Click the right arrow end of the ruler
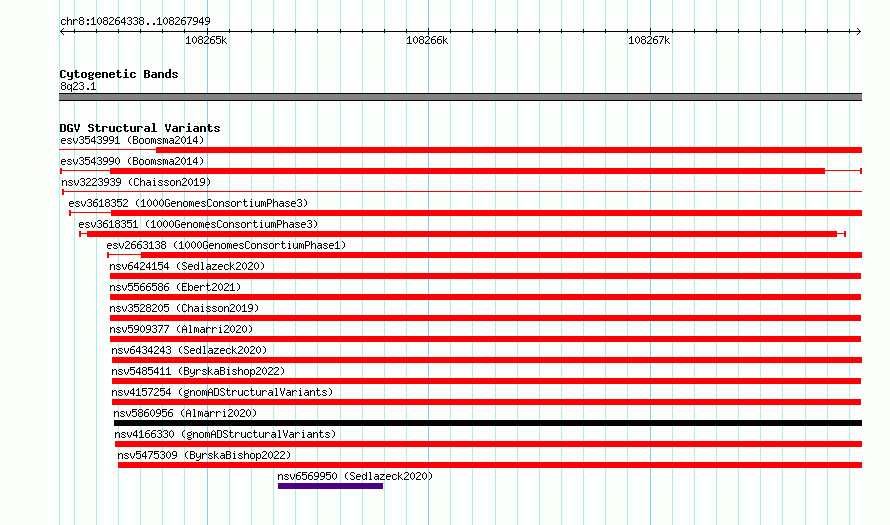 859,31
